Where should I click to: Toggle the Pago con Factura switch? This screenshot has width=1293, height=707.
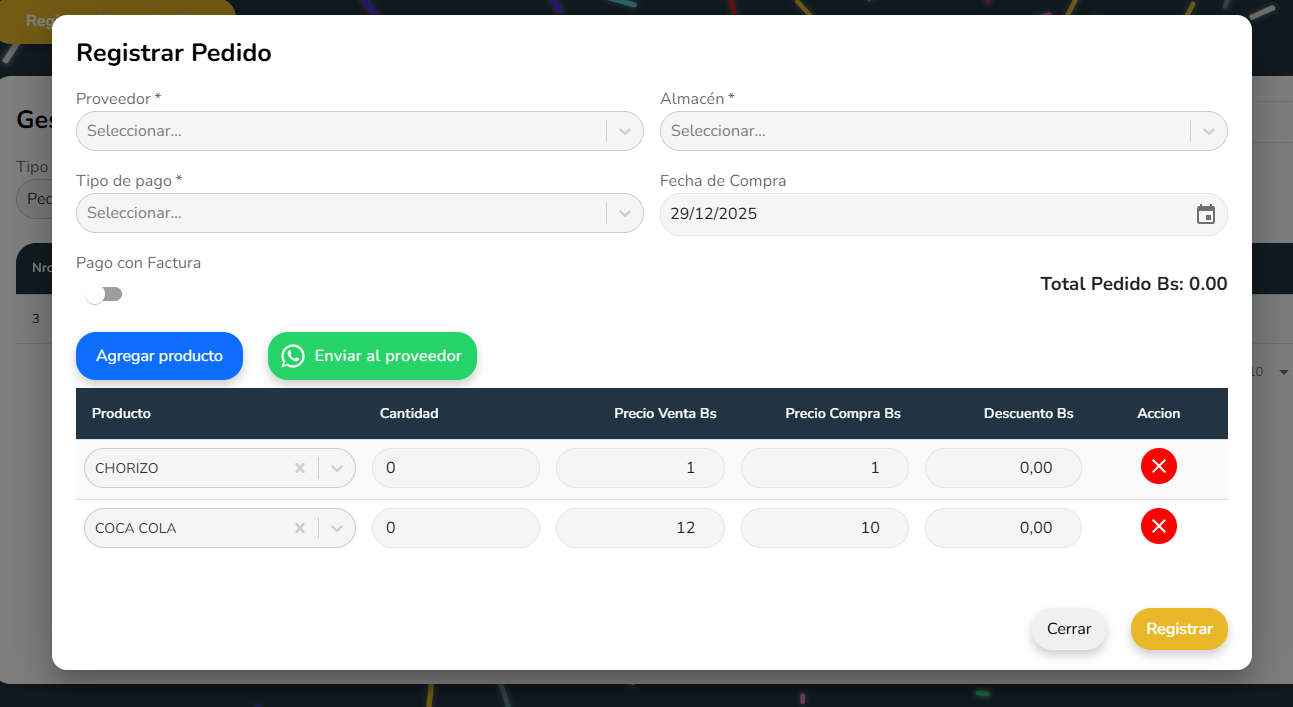[x=104, y=294]
